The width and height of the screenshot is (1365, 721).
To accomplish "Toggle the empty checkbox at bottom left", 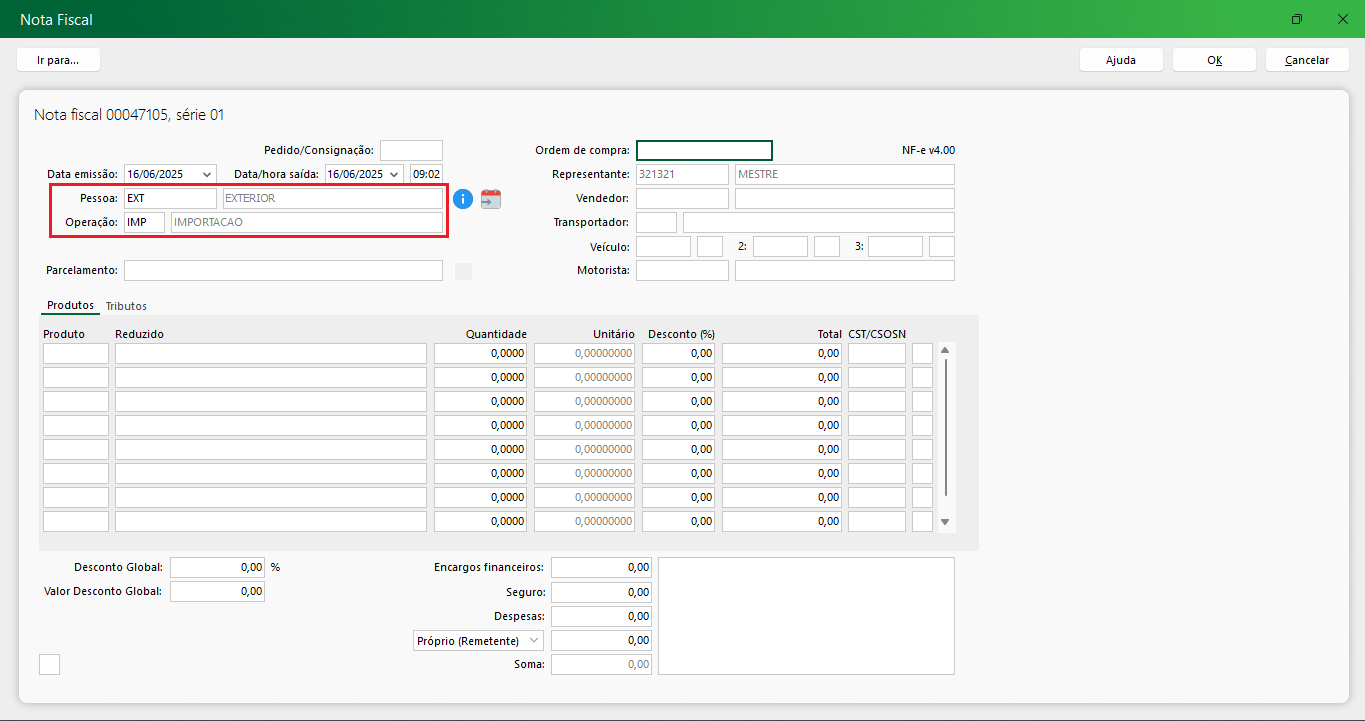I will [x=49, y=664].
